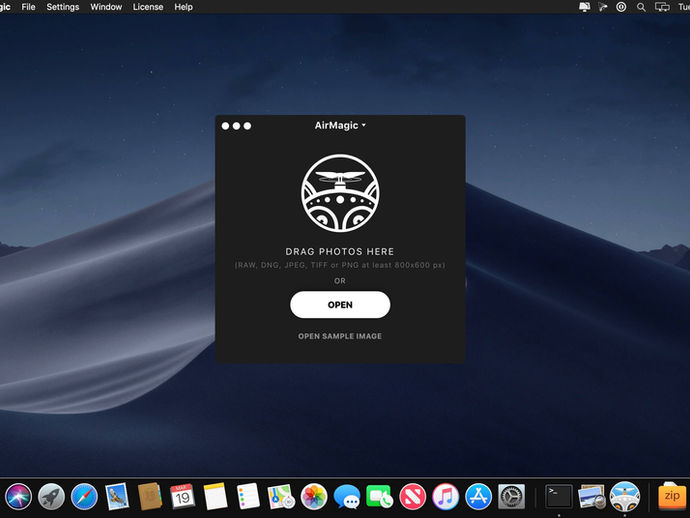690x518 pixels.
Task: Click the screen mirroring displays icon
Action: point(662,7)
